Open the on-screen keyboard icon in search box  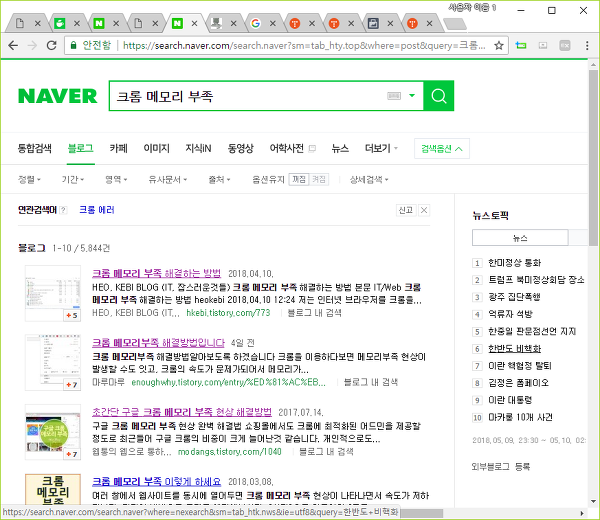pyautogui.click(x=394, y=96)
